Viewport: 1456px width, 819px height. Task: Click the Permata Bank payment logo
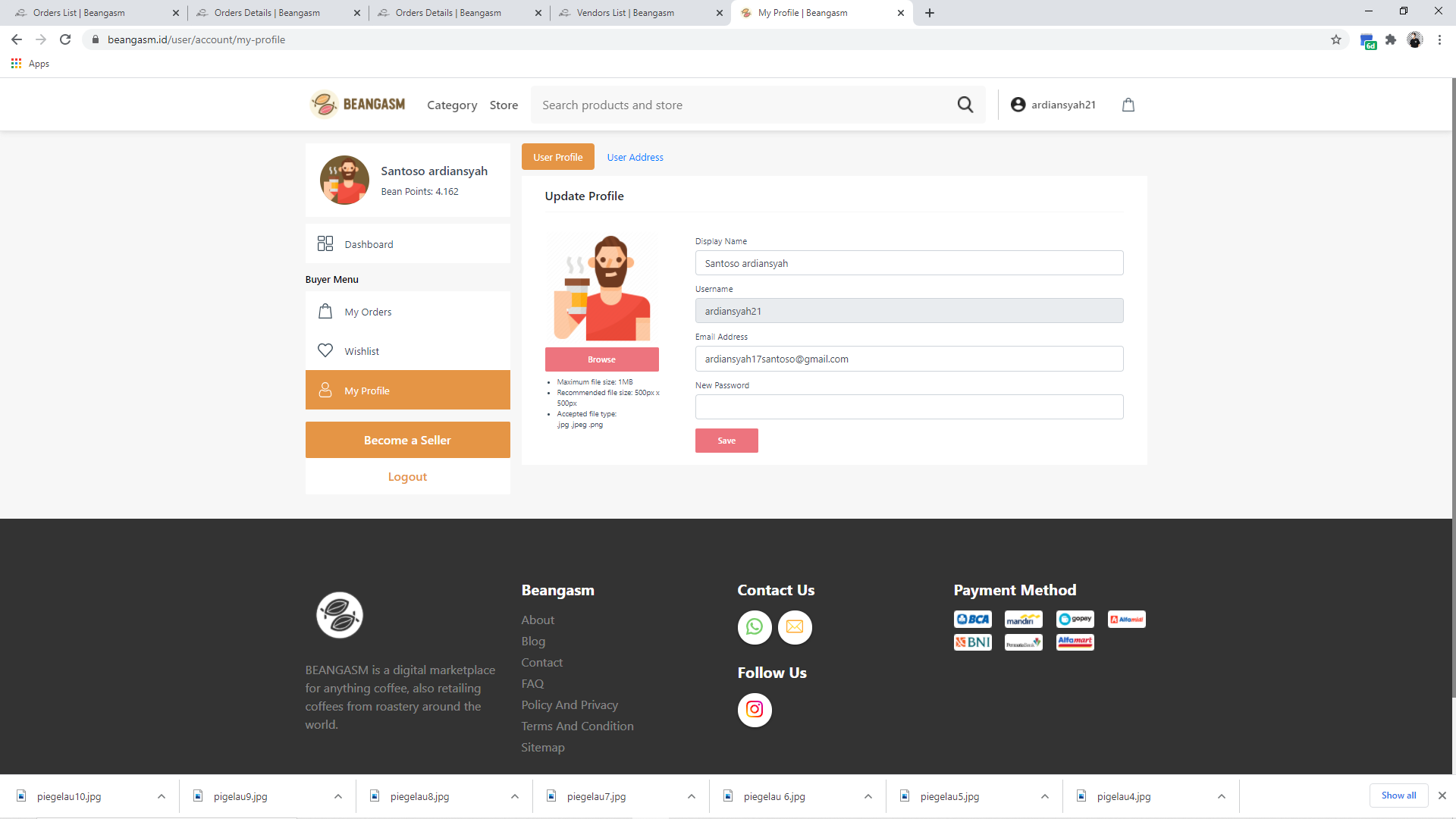(1024, 642)
